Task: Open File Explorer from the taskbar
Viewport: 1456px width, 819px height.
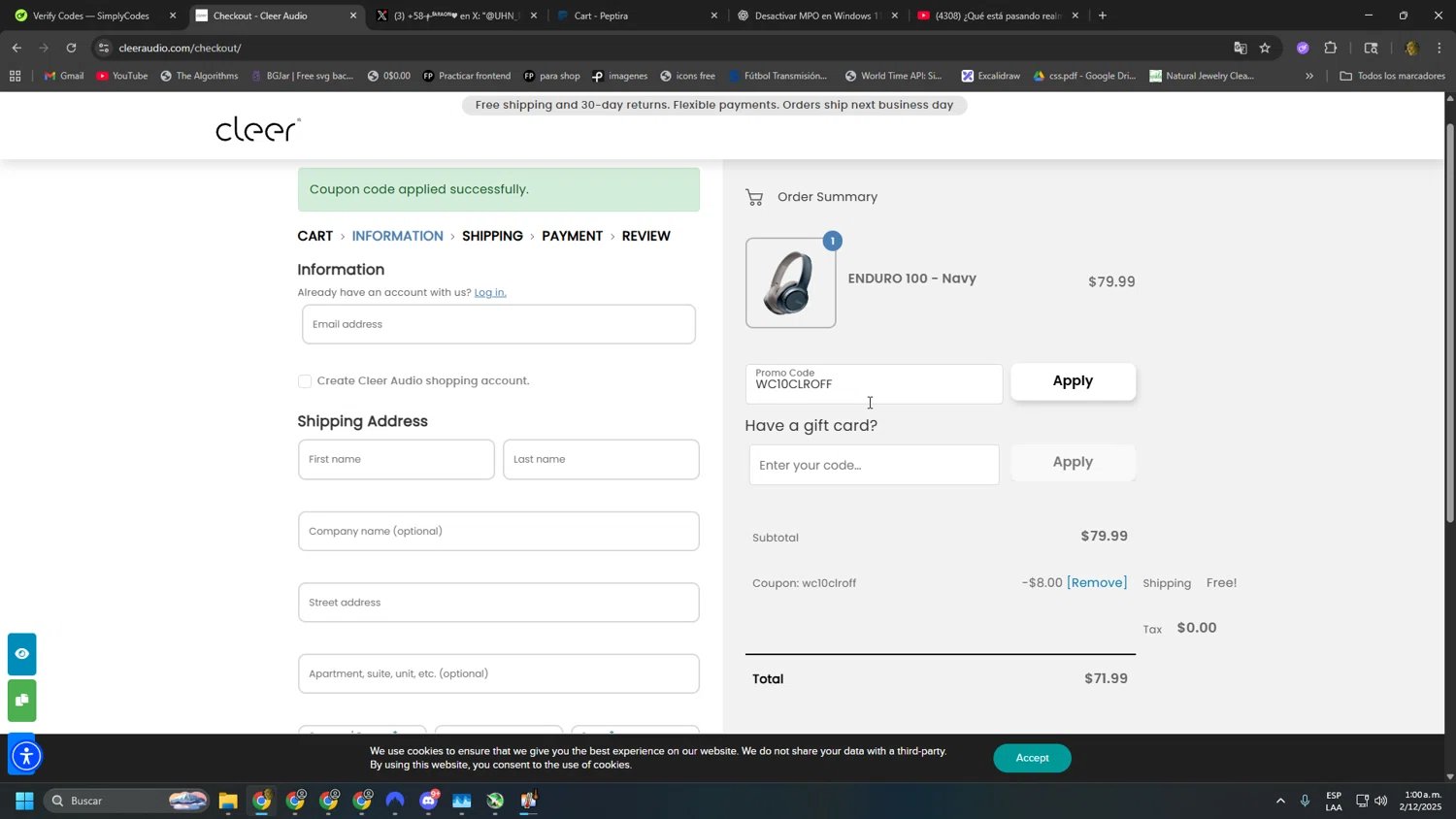Action: click(x=228, y=801)
